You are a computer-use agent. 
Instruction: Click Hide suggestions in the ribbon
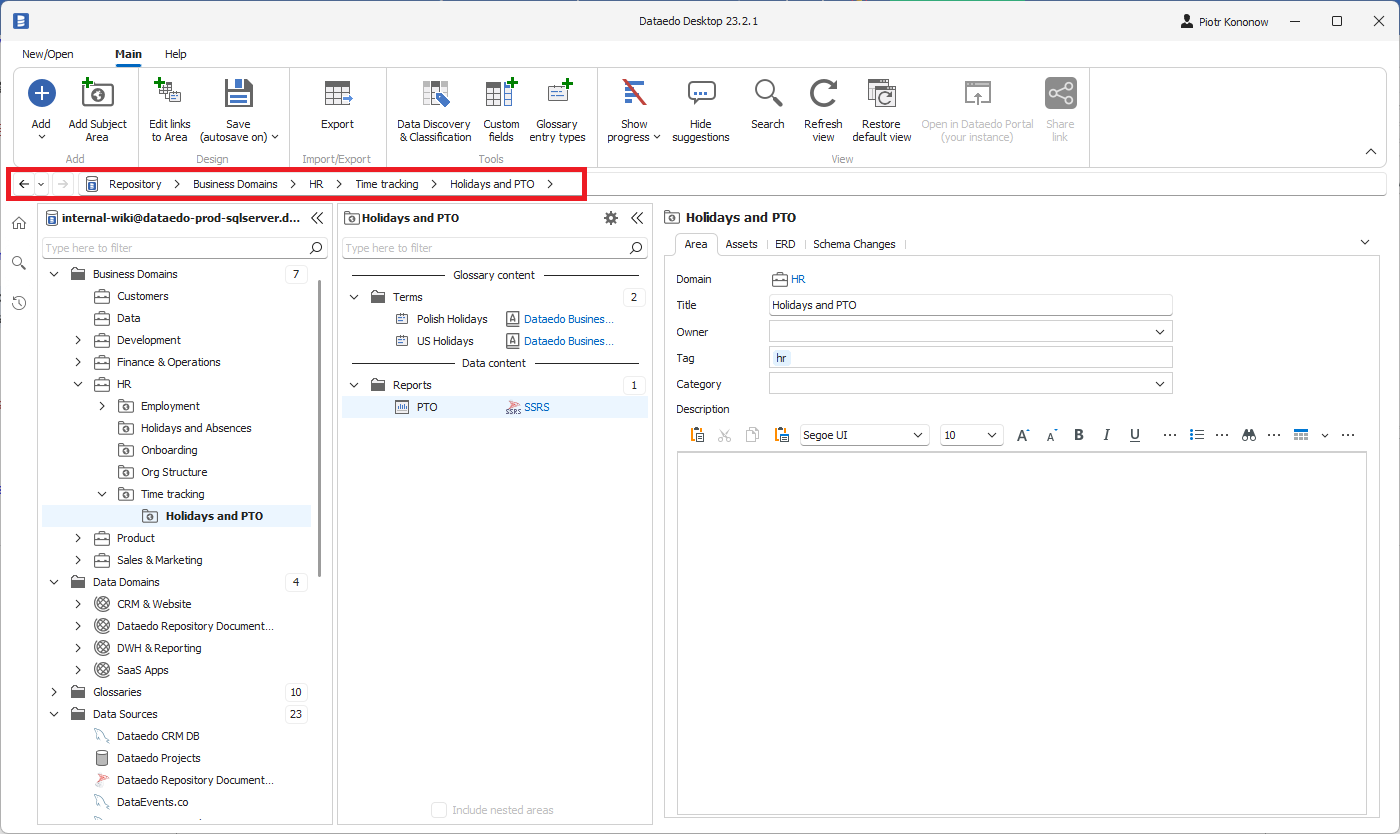click(x=701, y=110)
